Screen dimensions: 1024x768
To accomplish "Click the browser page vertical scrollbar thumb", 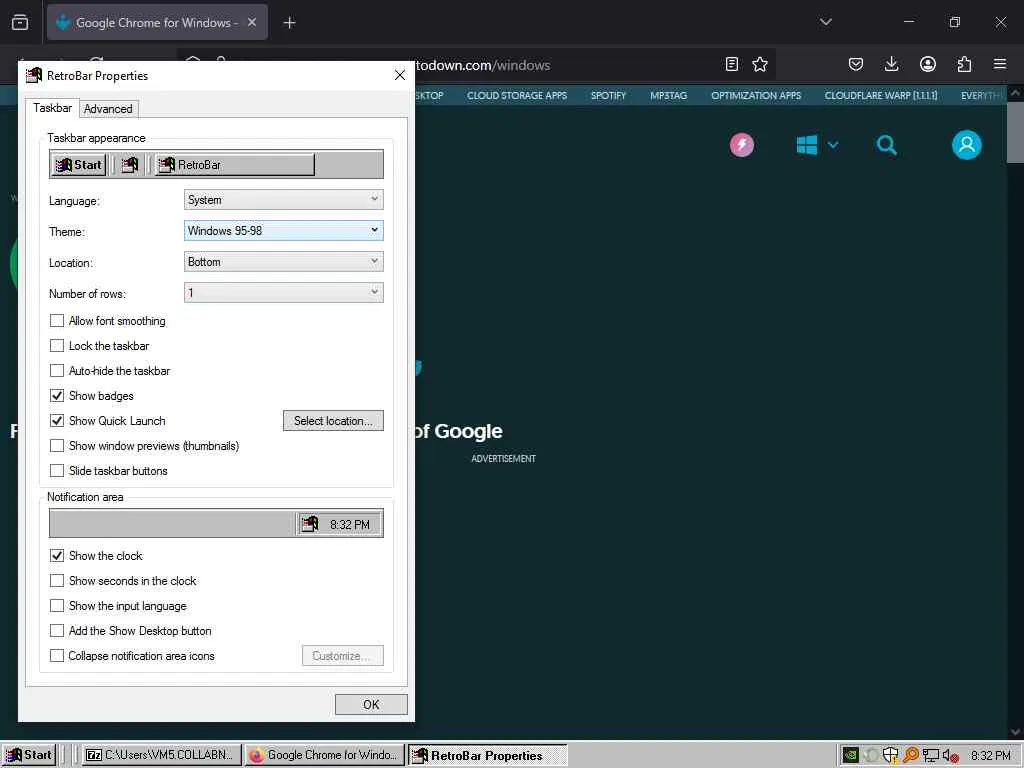I will click(x=1015, y=133).
